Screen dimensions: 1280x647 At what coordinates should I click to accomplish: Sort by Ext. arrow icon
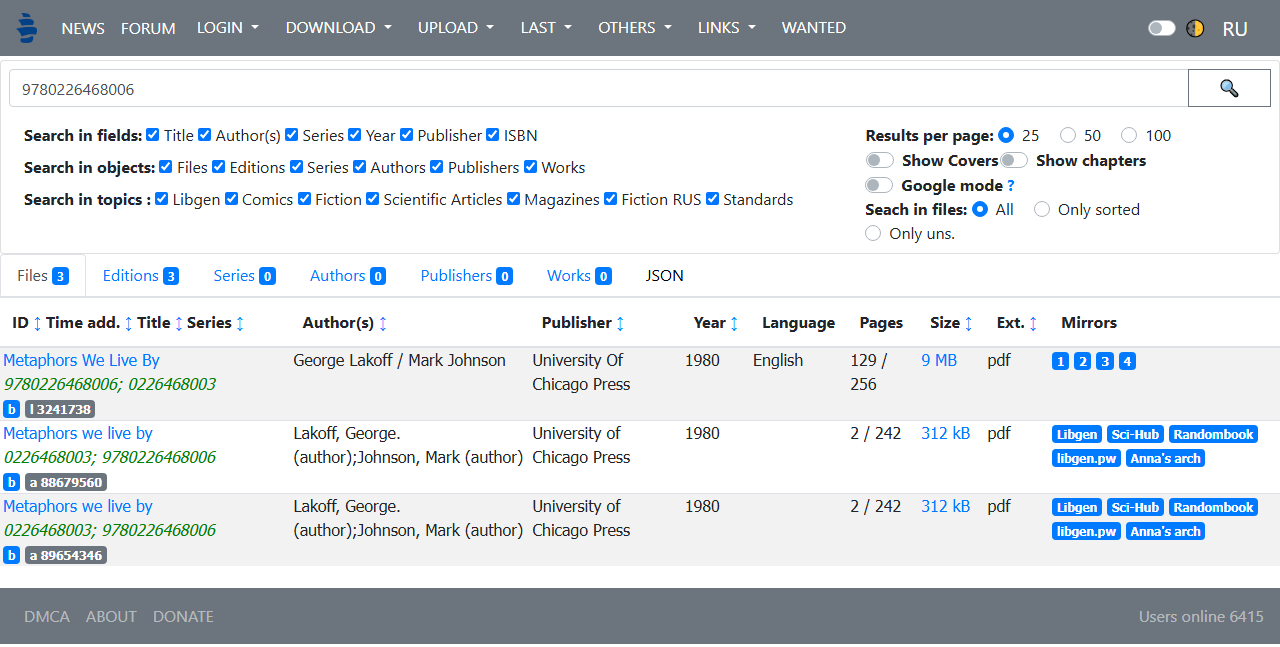(1033, 323)
